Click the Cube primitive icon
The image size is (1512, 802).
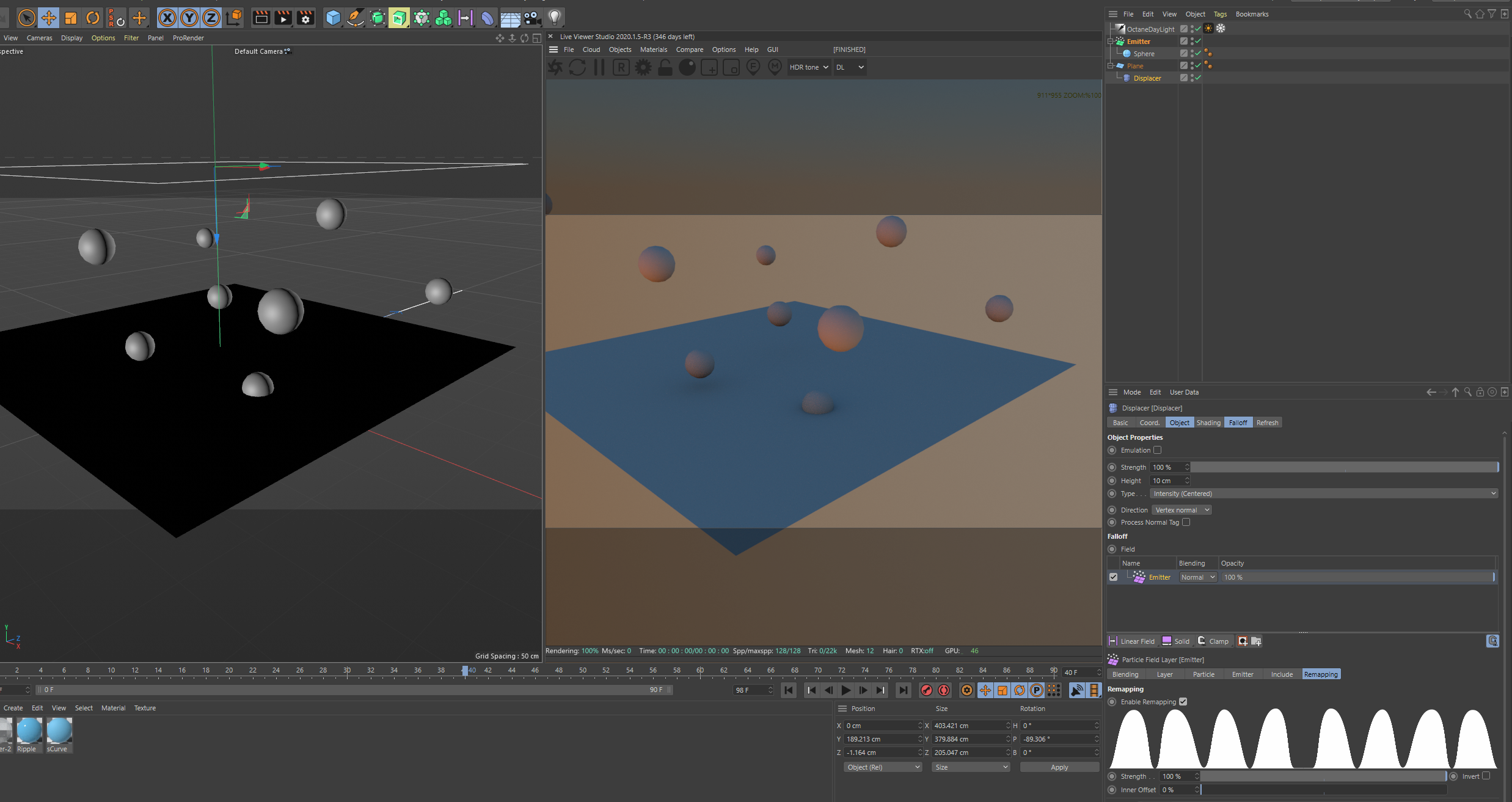(x=333, y=18)
